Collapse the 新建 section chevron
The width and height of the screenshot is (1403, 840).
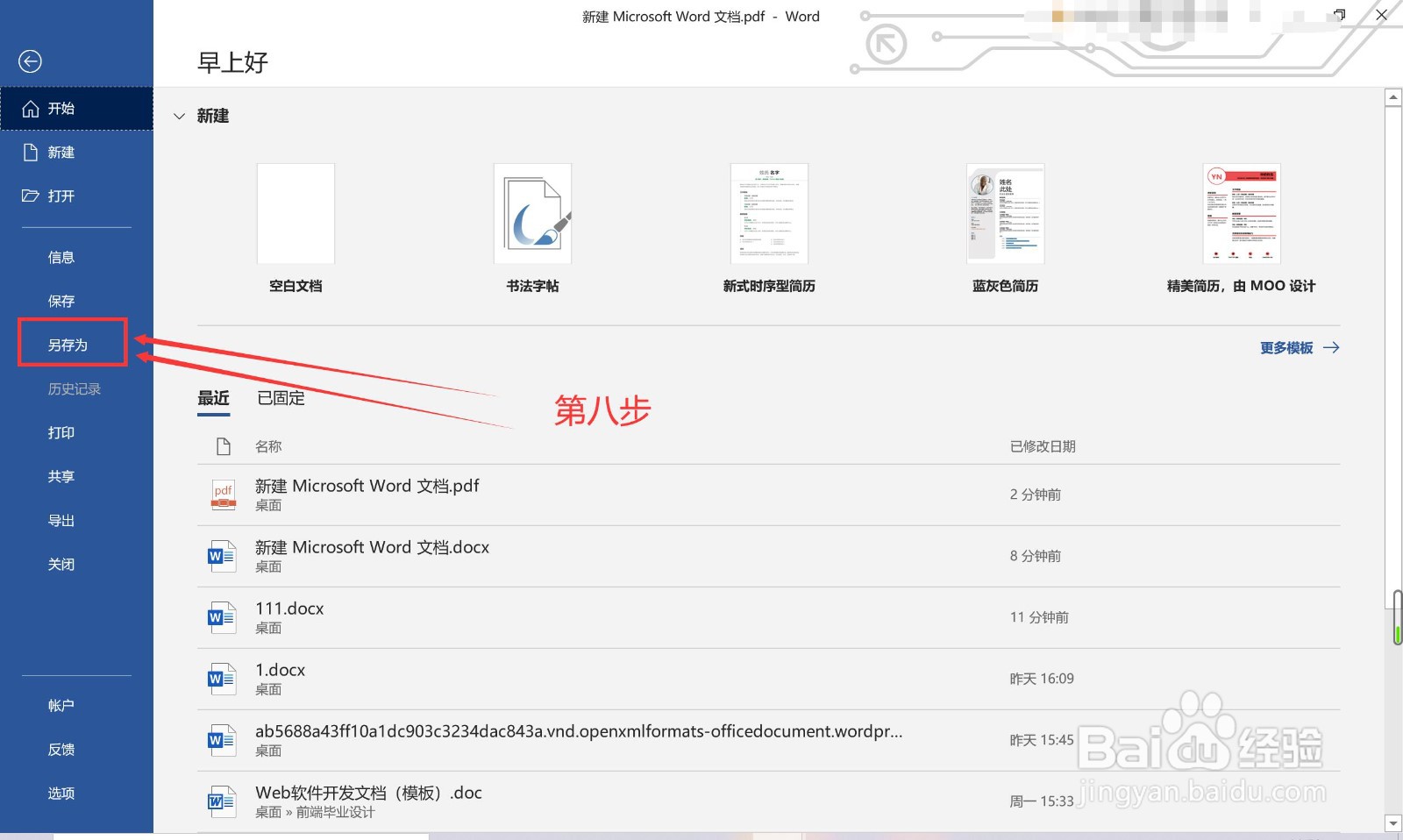(180, 116)
